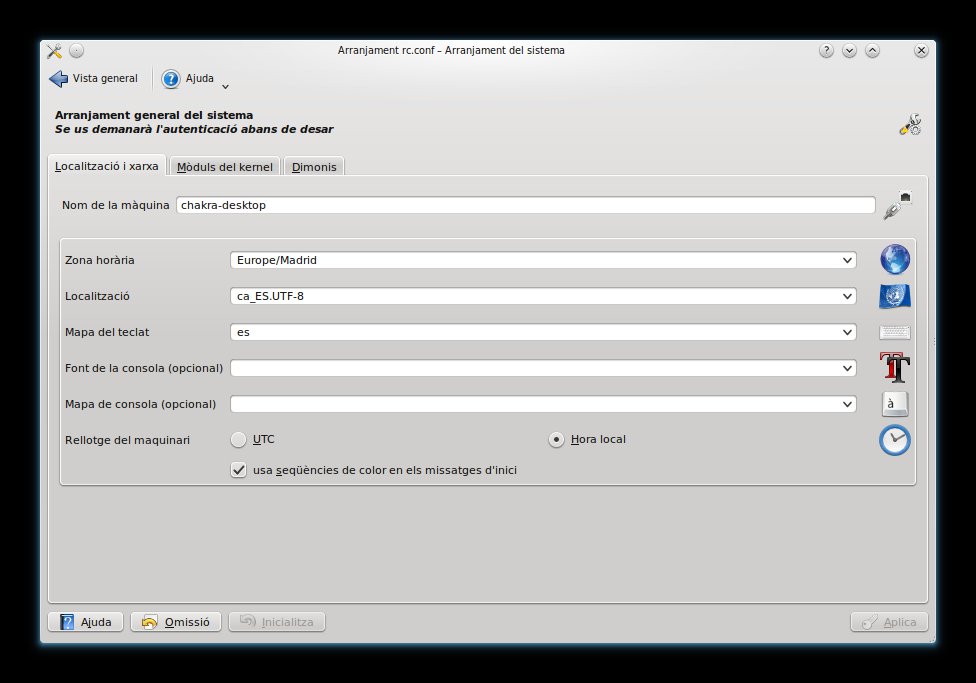Click the keyboard icon next to Mapa del teclat

(x=894, y=332)
